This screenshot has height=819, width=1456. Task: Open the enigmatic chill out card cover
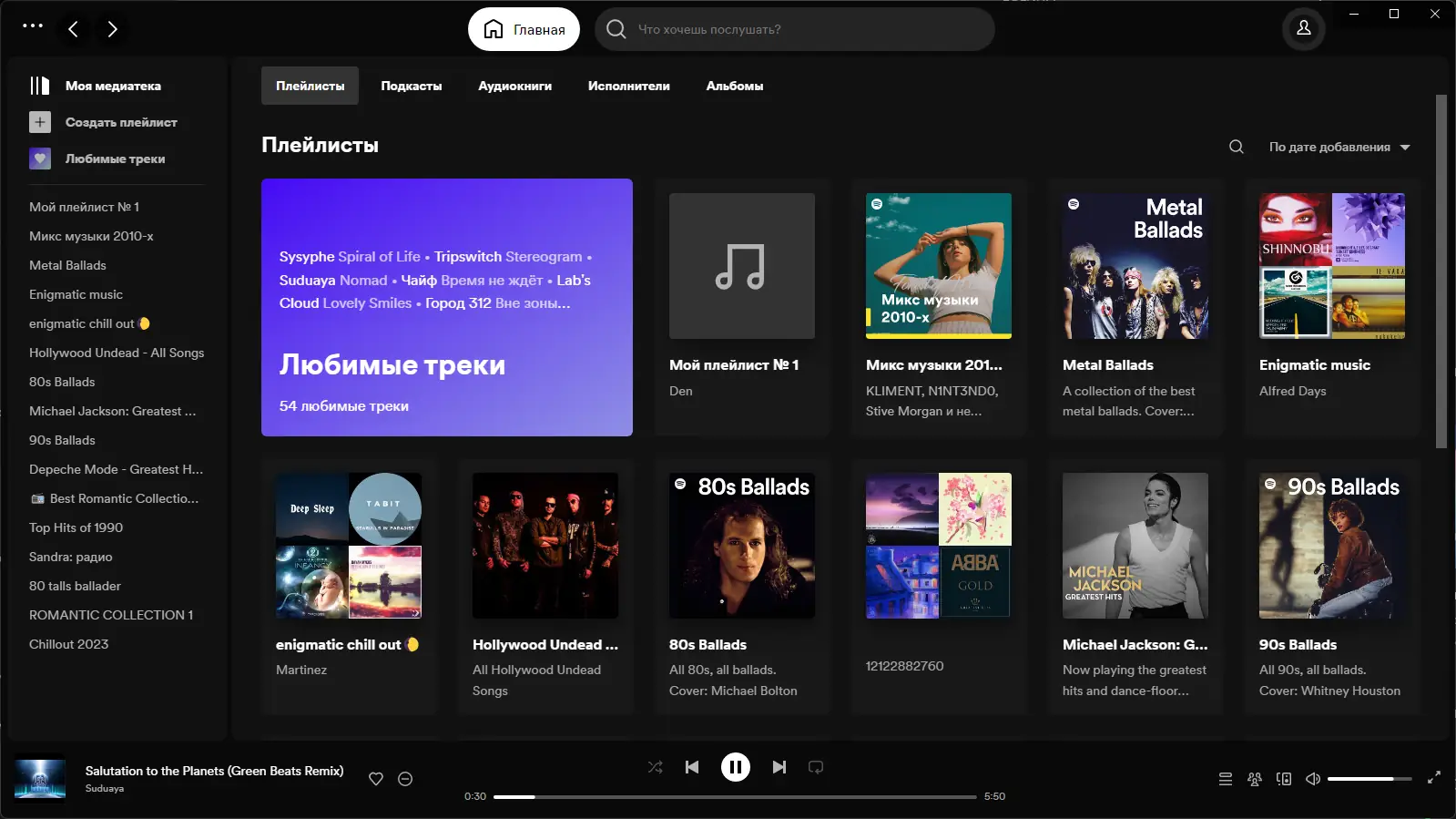coord(349,546)
